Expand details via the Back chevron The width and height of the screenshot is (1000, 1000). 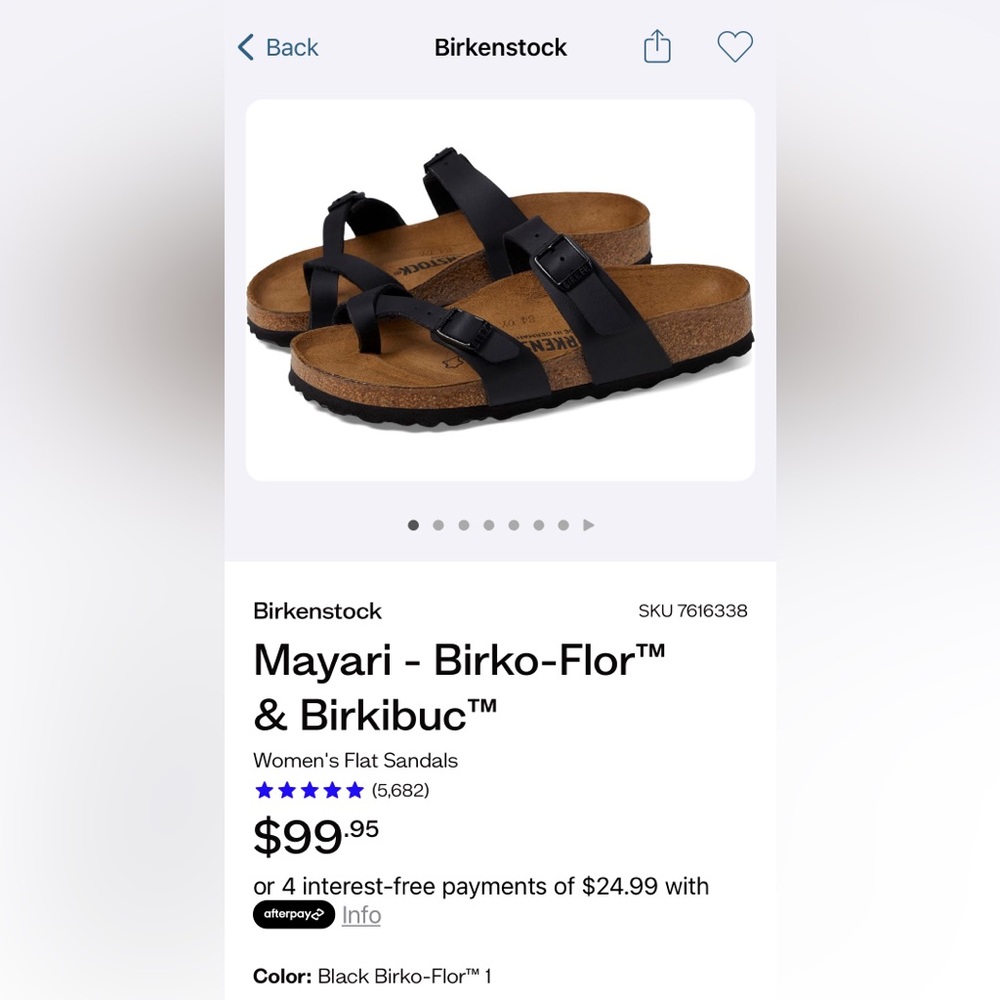pos(243,46)
